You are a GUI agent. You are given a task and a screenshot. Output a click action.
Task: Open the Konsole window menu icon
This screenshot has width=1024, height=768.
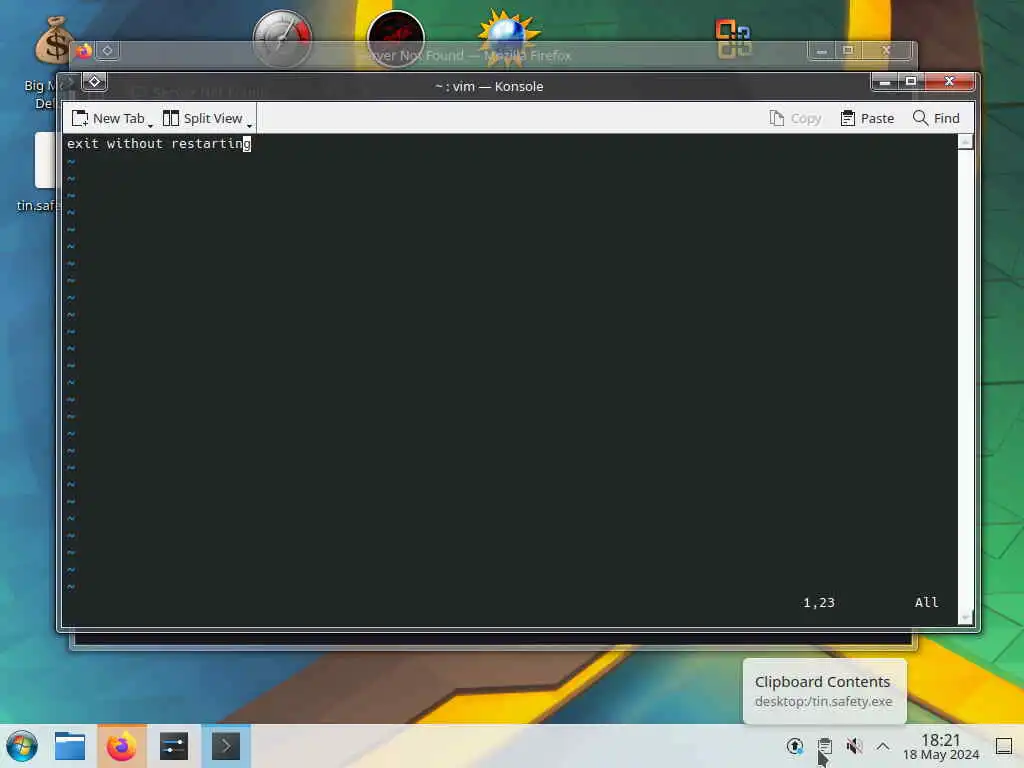coord(95,82)
